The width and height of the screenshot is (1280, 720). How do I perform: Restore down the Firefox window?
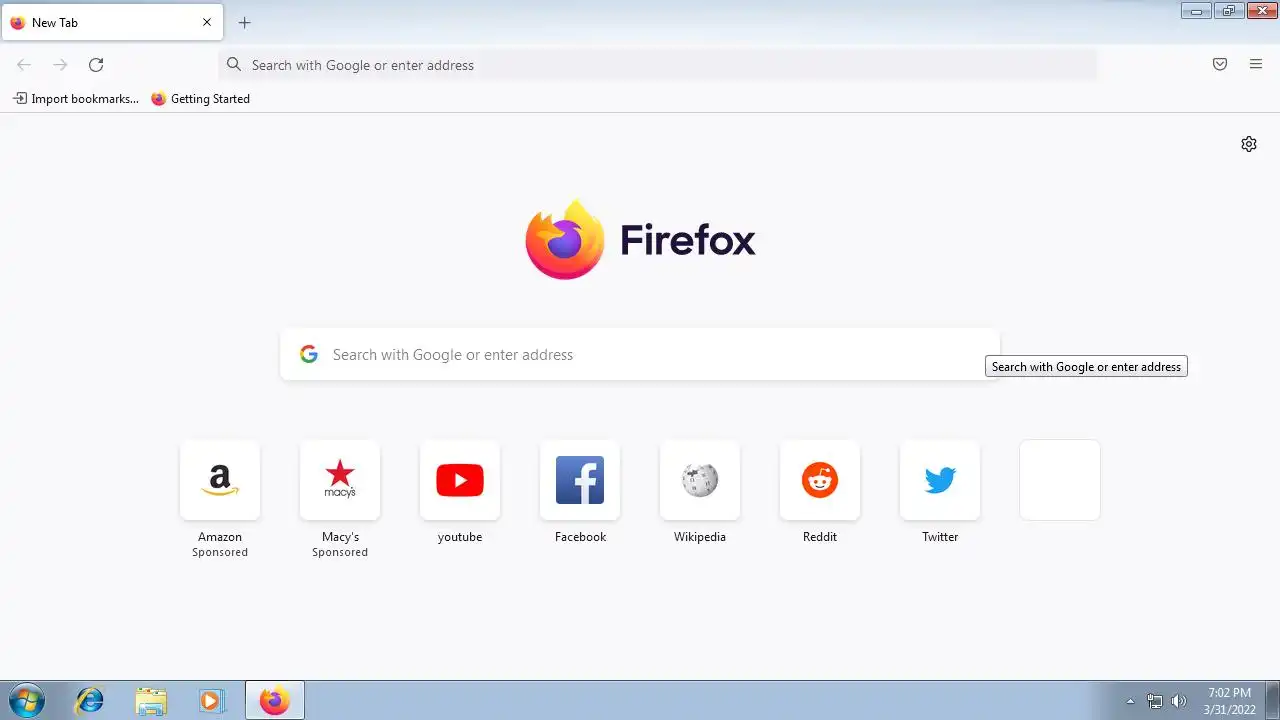(1229, 11)
